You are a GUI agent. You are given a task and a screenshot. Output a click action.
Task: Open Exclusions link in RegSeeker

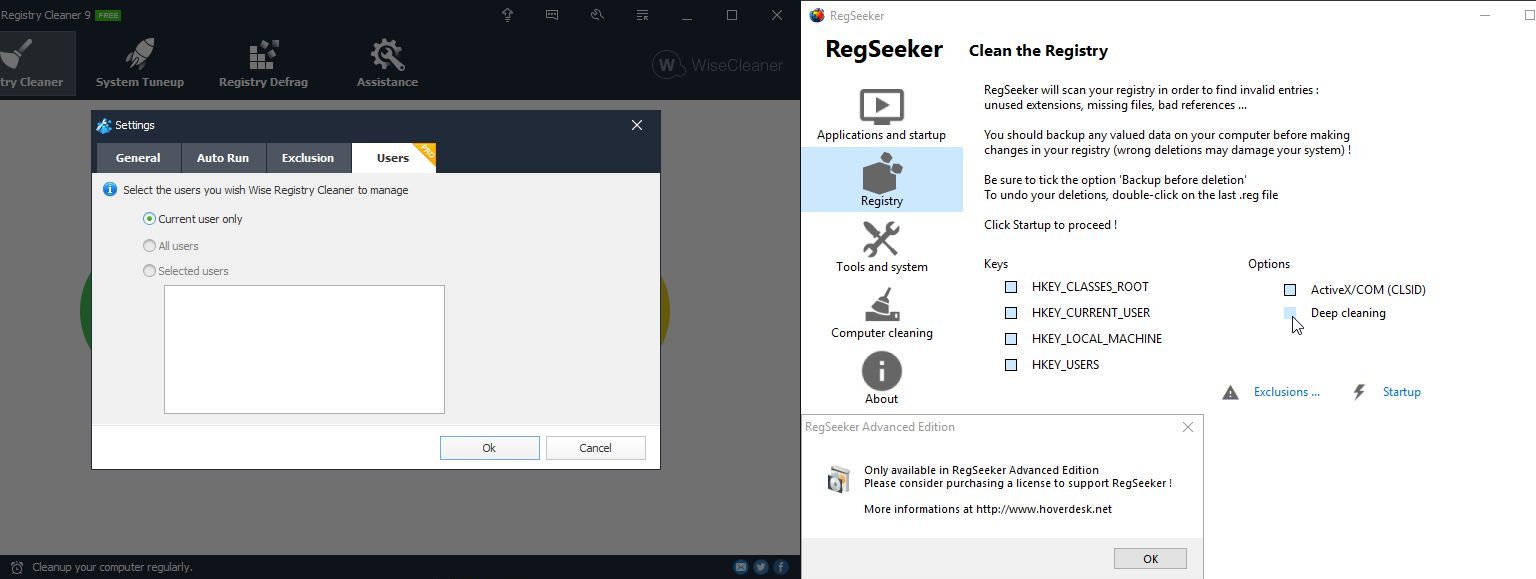tap(1286, 392)
